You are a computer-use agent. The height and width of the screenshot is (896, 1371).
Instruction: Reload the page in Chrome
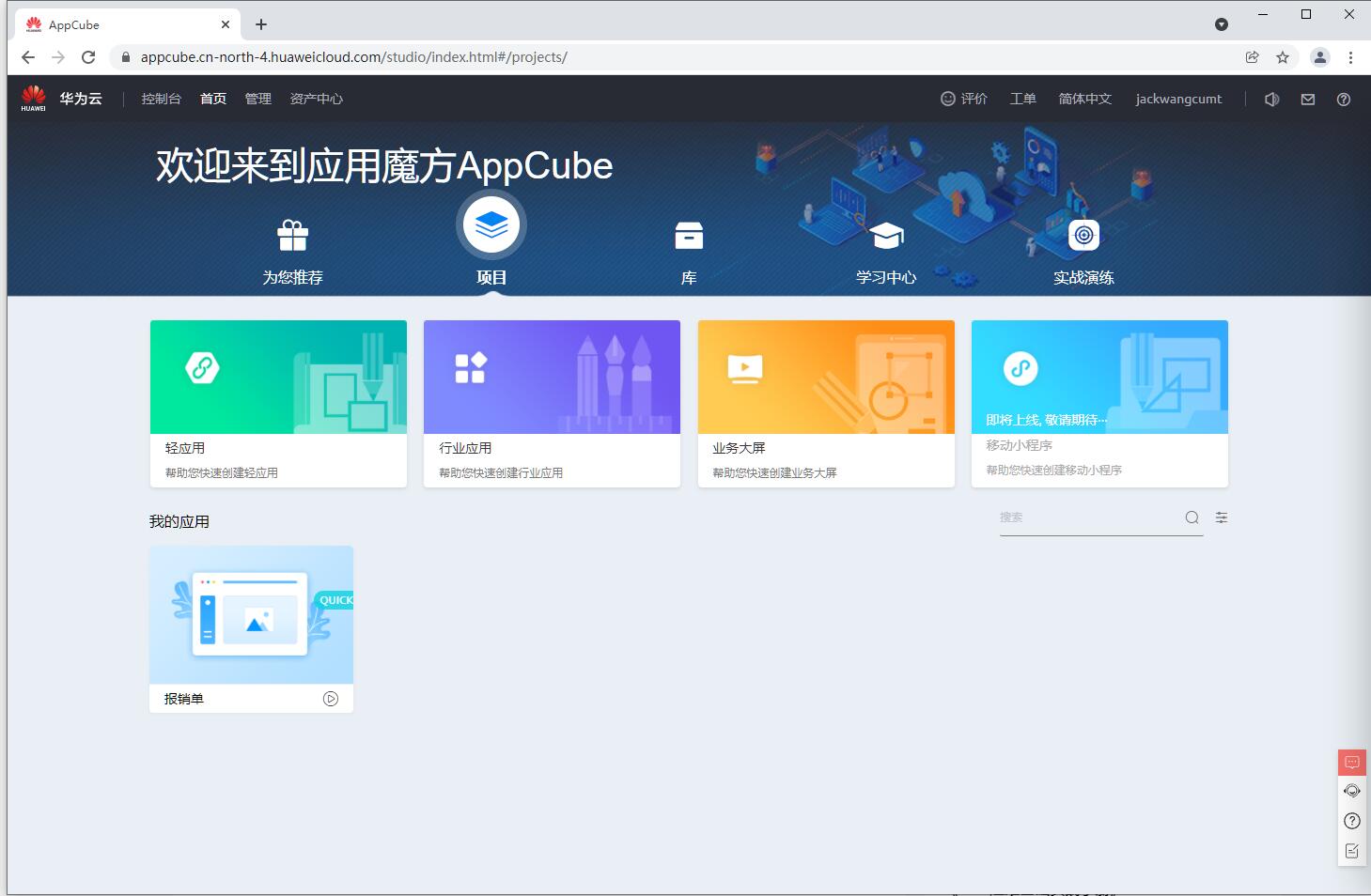click(x=88, y=57)
